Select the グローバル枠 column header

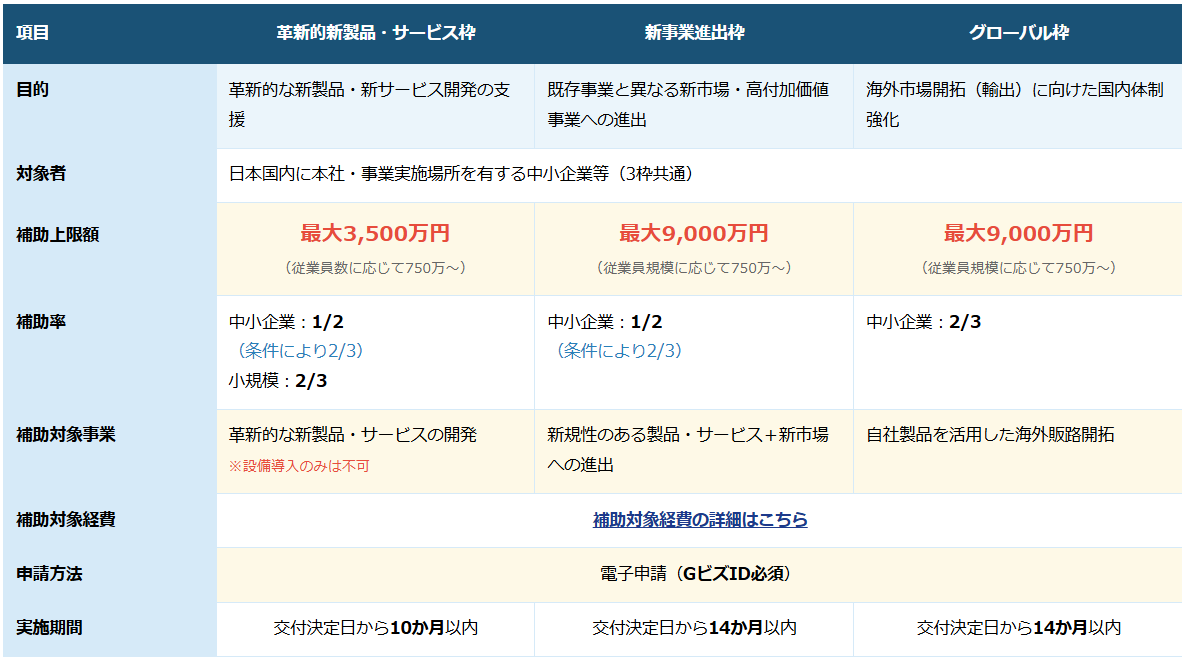coord(1018,32)
